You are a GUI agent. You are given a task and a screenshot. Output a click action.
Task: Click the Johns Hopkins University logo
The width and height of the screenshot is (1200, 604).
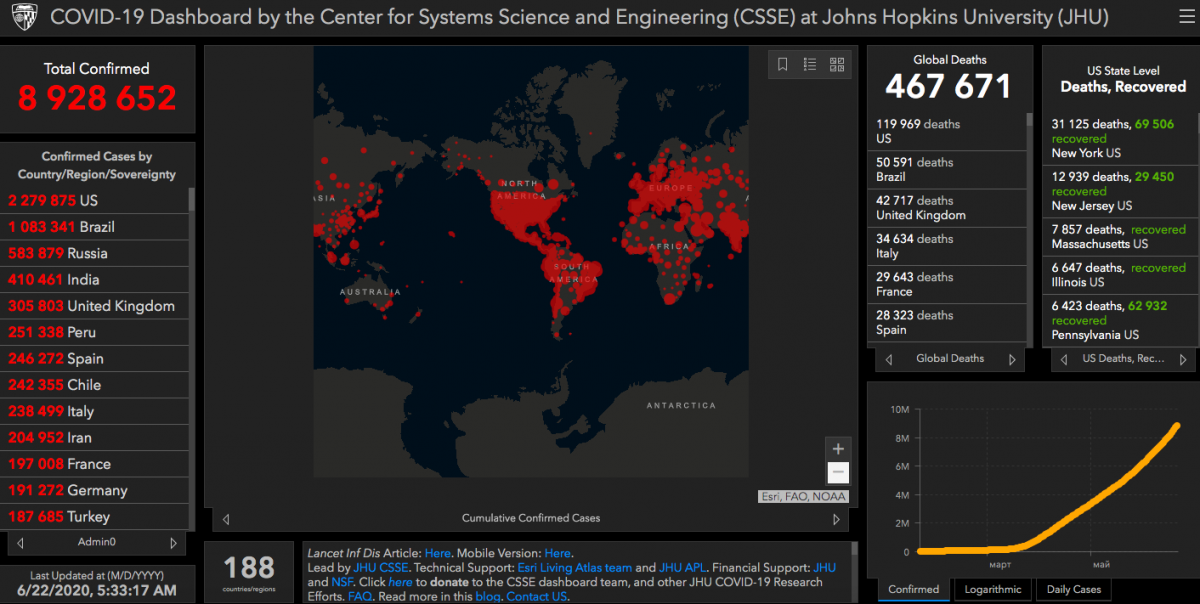point(24,18)
